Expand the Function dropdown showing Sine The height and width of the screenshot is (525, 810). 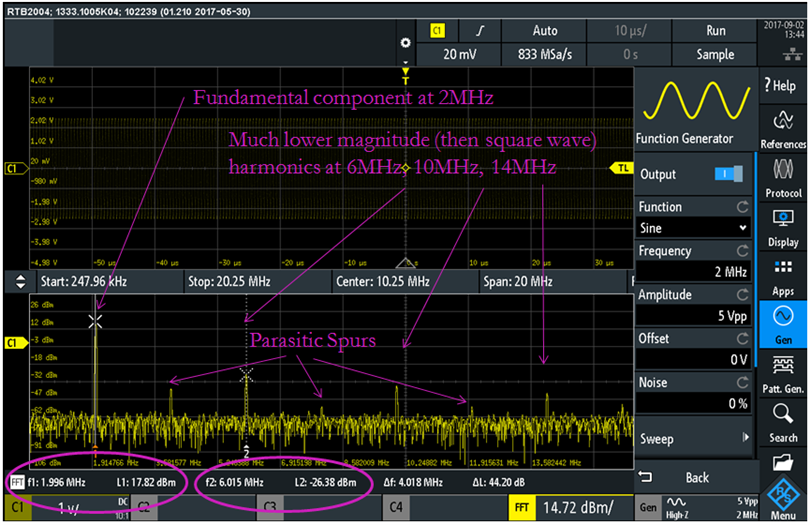pos(695,228)
